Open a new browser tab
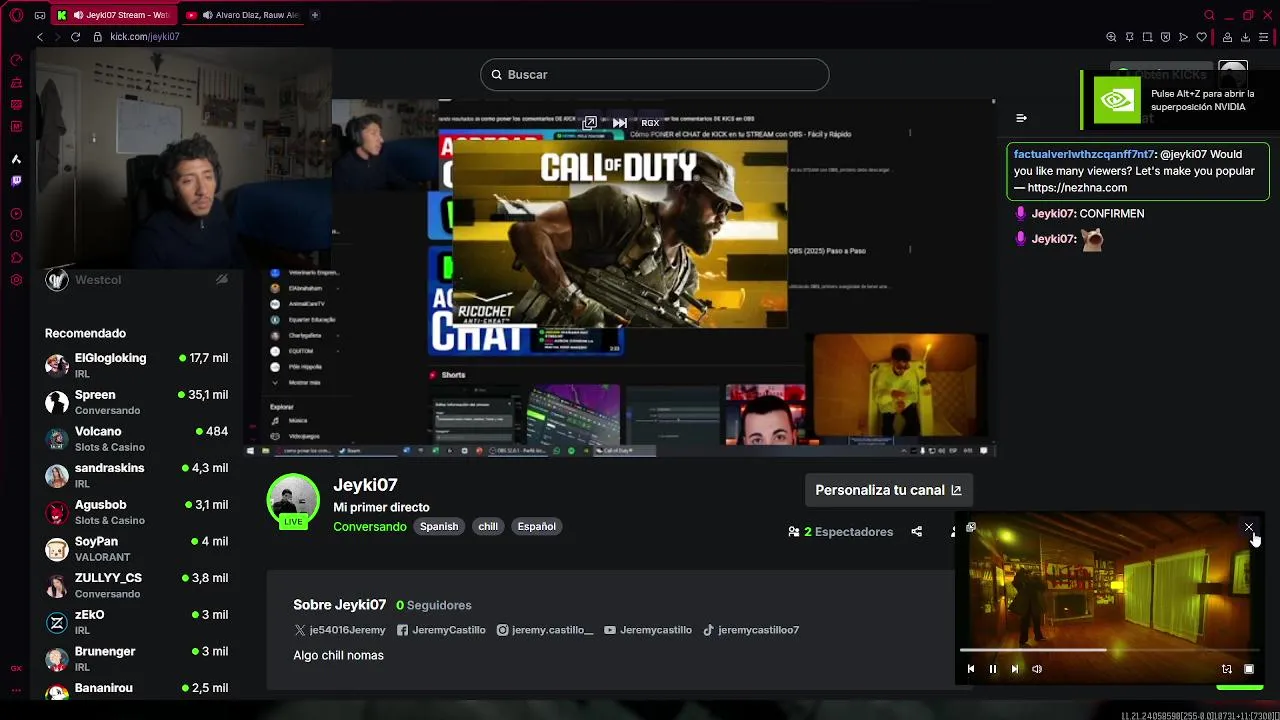The height and width of the screenshot is (720, 1280). tap(314, 15)
